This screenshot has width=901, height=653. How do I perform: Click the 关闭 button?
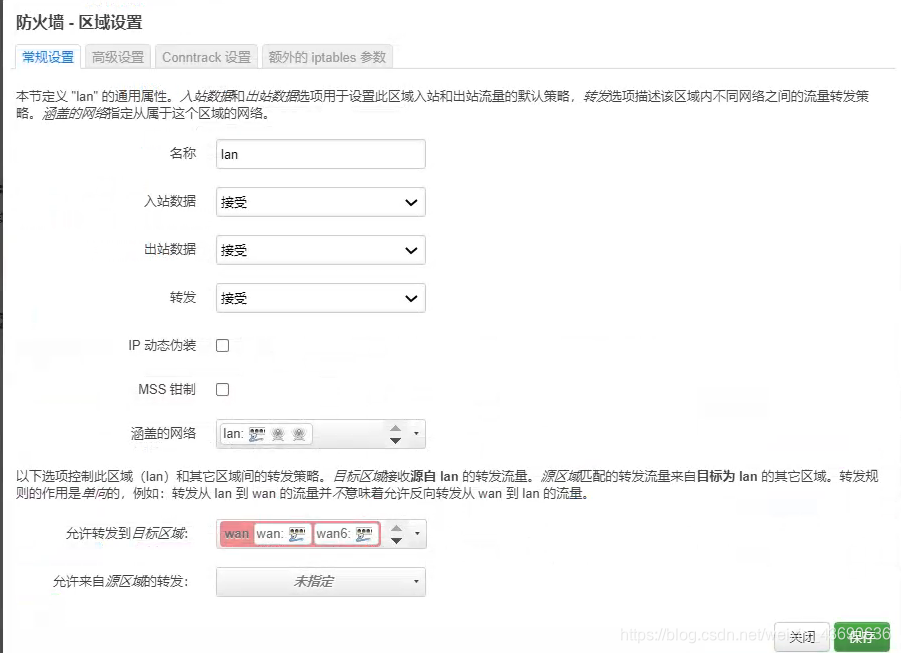[802, 637]
